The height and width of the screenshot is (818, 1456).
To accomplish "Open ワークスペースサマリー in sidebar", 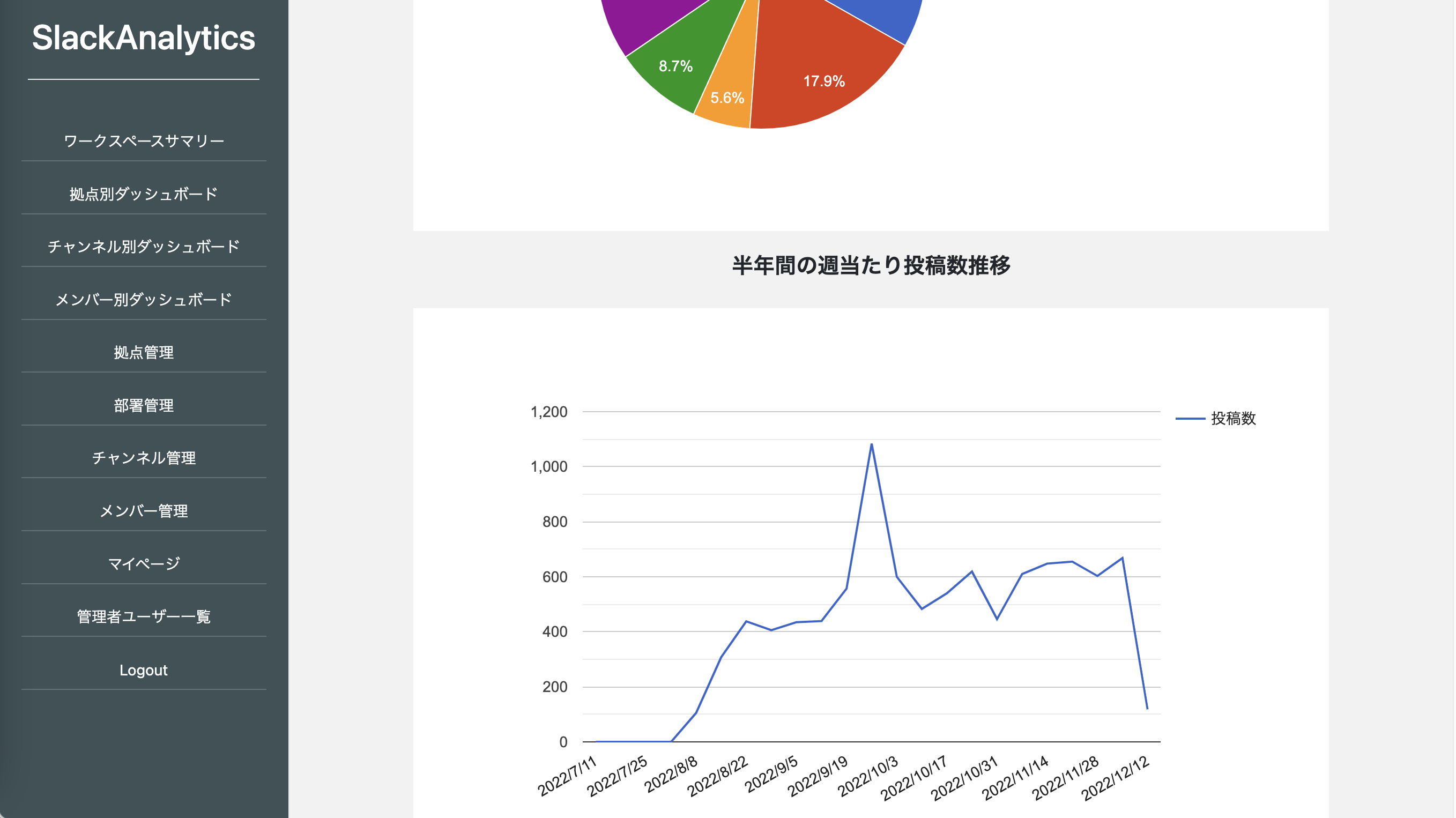I will tap(144, 141).
